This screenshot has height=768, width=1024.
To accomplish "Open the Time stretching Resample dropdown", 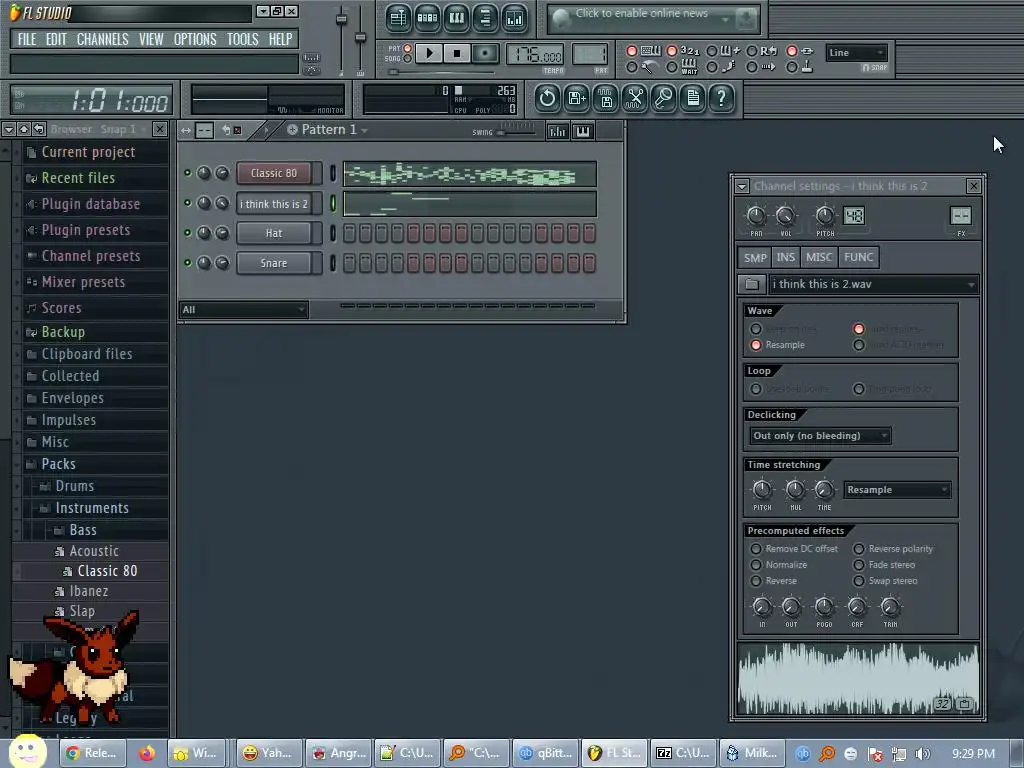I will pos(897,490).
